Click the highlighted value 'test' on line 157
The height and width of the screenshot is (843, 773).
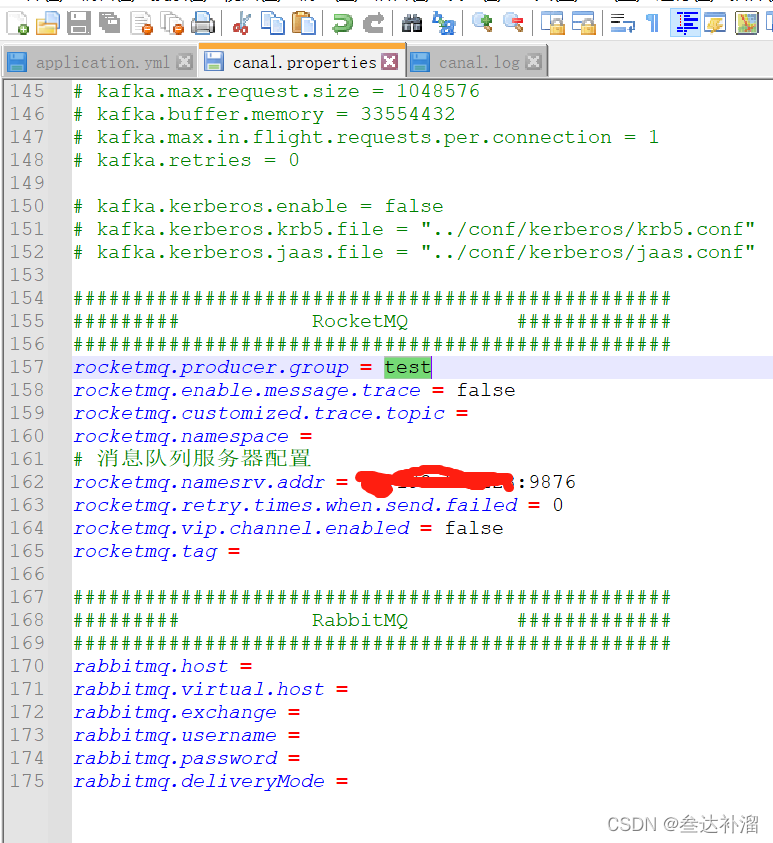[407, 367]
